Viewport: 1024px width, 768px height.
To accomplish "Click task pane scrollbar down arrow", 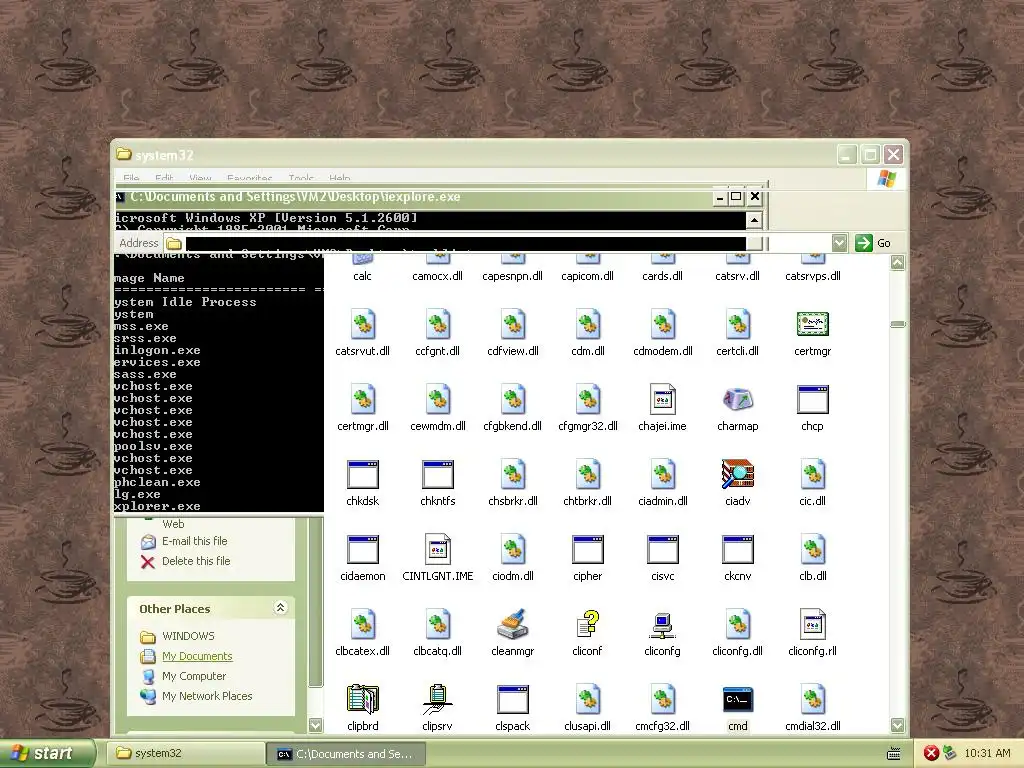I will pyautogui.click(x=315, y=725).
